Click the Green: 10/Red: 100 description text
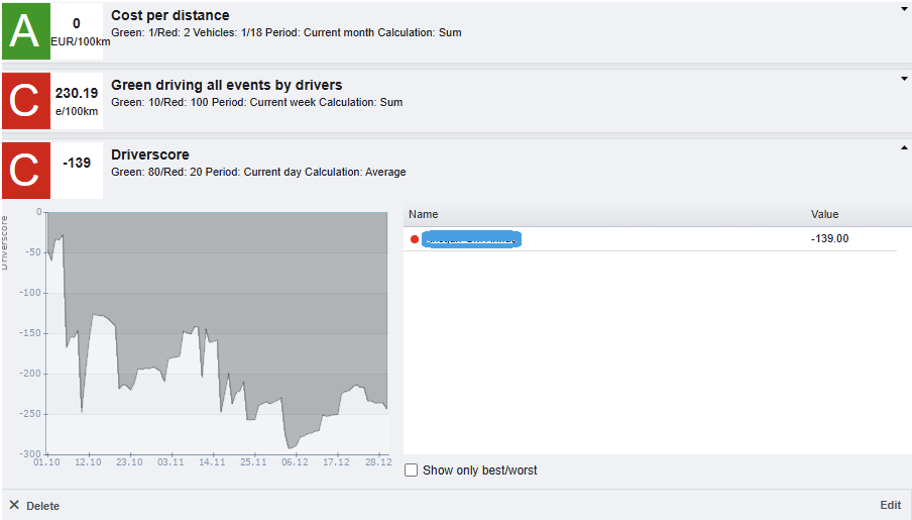The height and width of the screenshot is (520, 912). click(x=256, y=102)
